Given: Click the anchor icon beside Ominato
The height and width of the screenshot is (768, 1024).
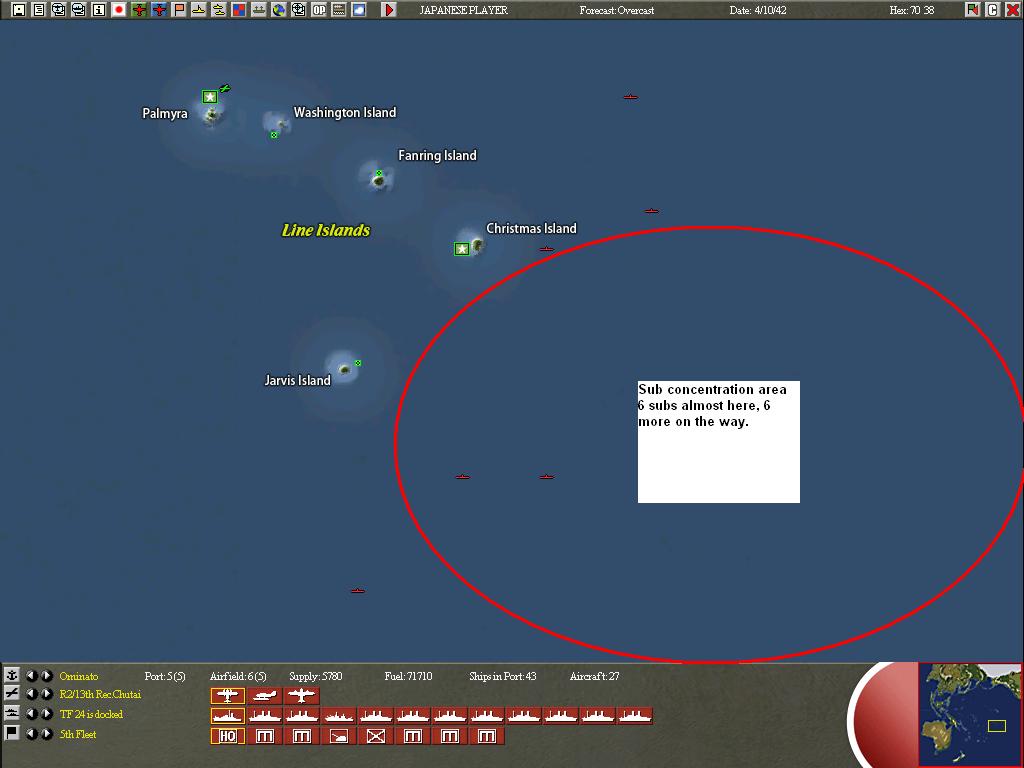Looking at the screenshot, I should click(x=12, y=675).
